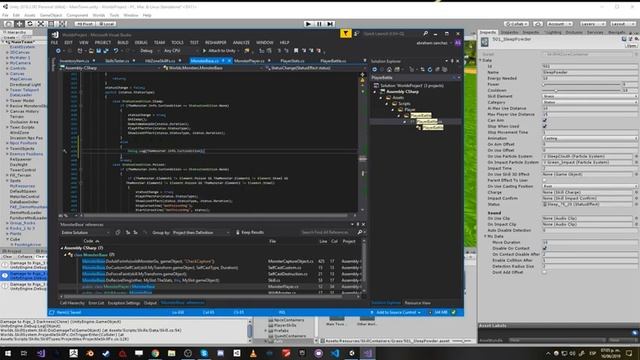Click the Chrome icon in taskbar

pyautogui.click(x=155, y=353)
